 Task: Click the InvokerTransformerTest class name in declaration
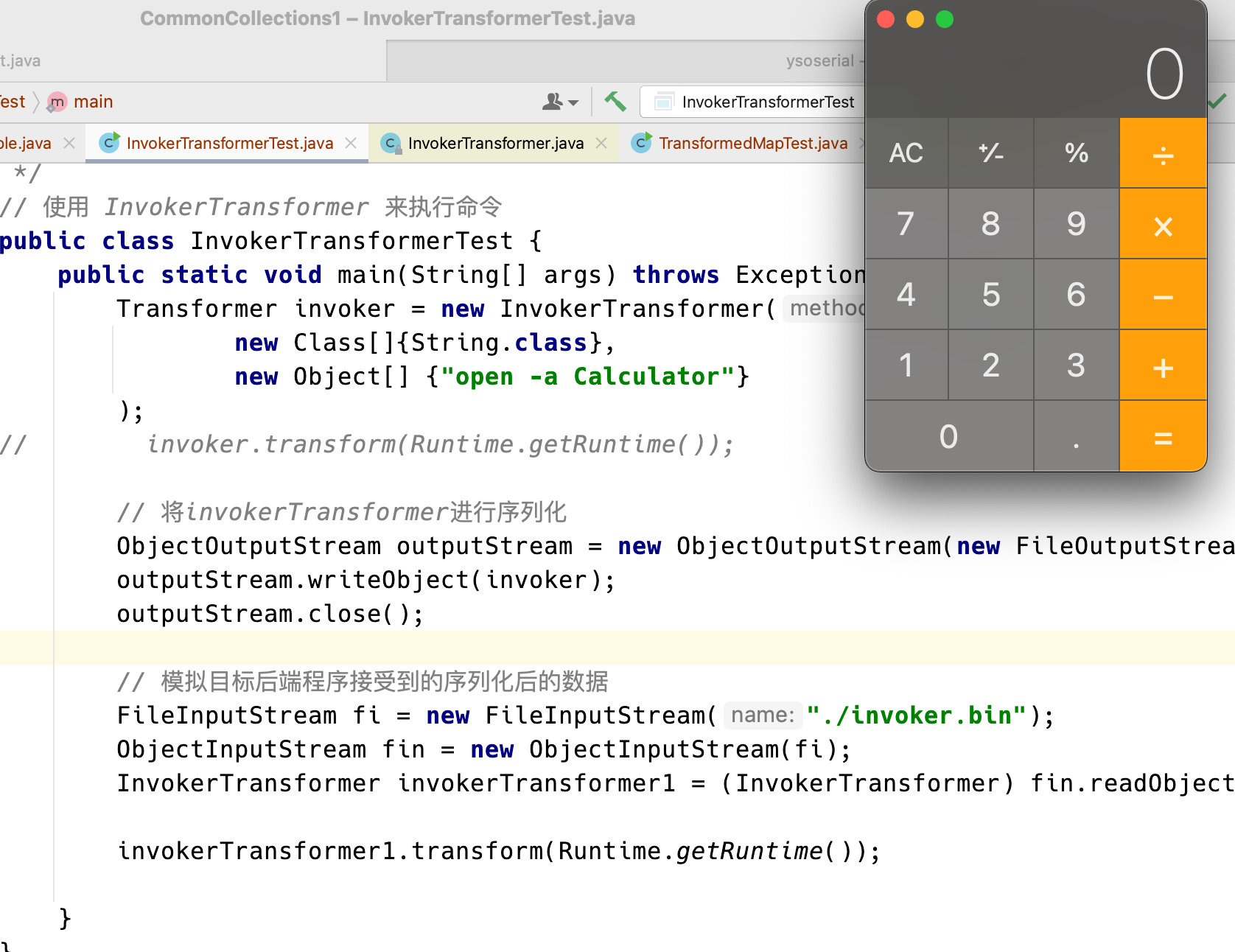(x=351, y=241)
